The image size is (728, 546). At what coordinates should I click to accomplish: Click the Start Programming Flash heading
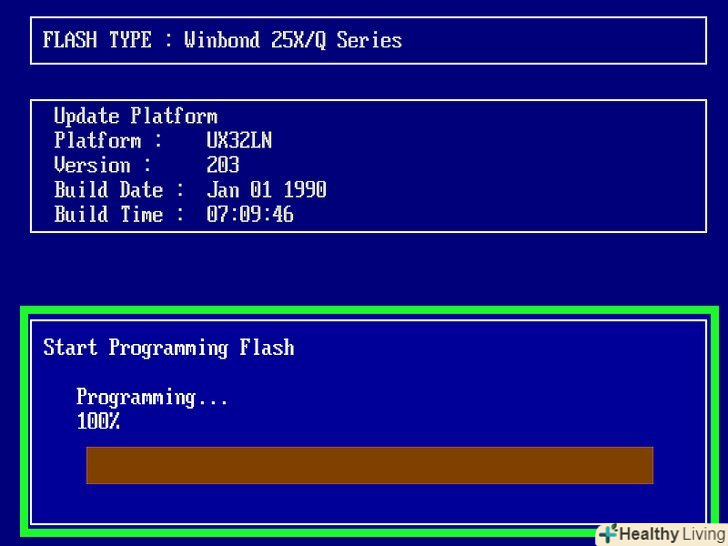click(169, 348)
